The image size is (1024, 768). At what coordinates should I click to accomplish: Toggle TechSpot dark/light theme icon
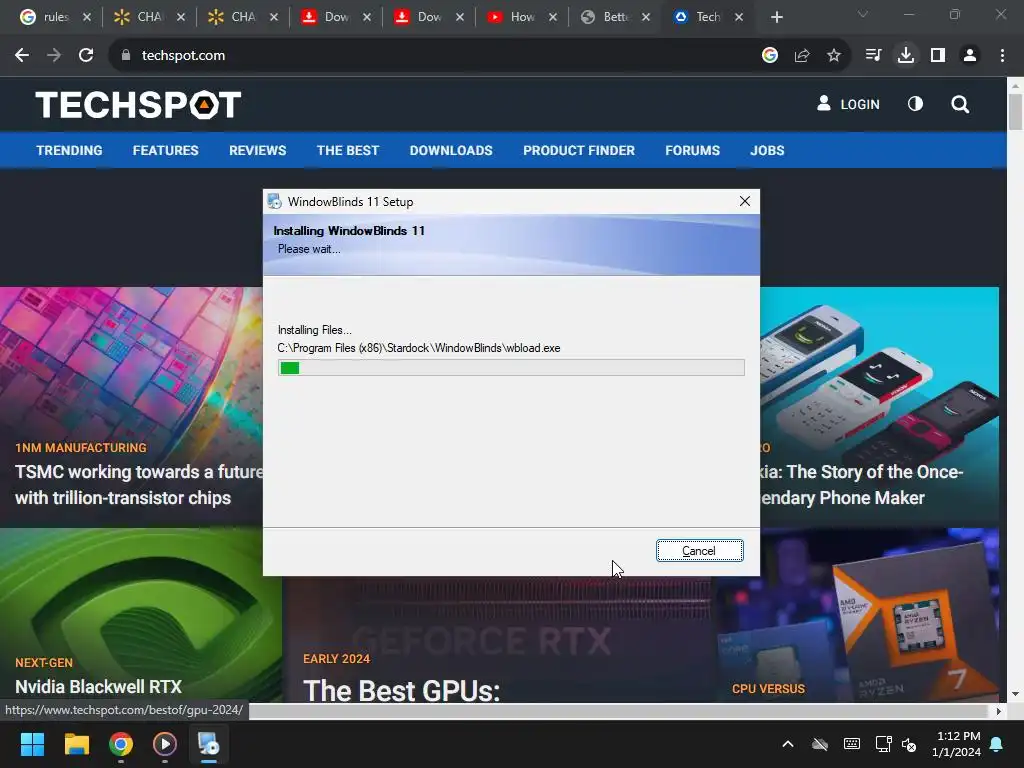tap(916, 104)
